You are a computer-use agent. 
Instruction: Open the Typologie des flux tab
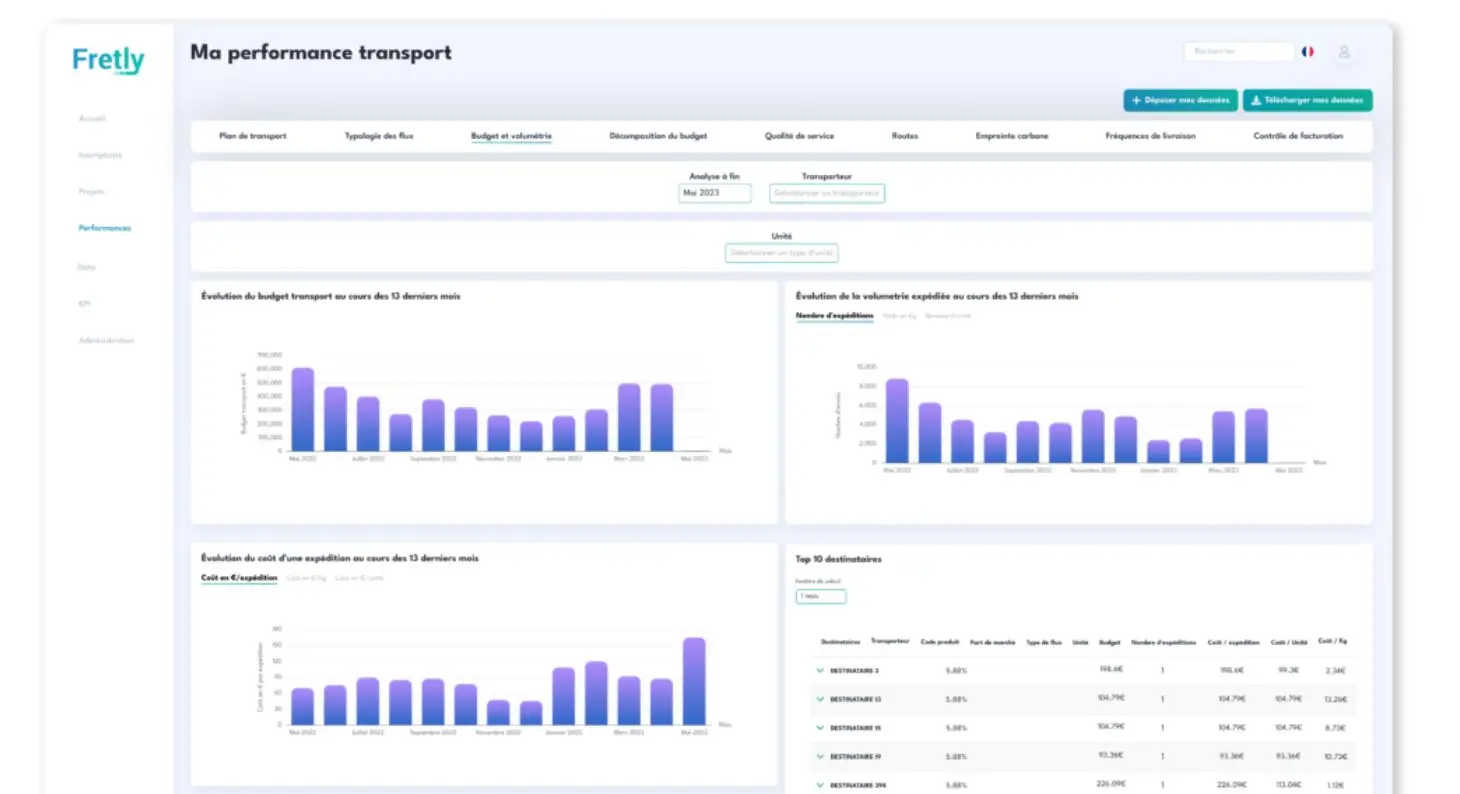(379, 136)
